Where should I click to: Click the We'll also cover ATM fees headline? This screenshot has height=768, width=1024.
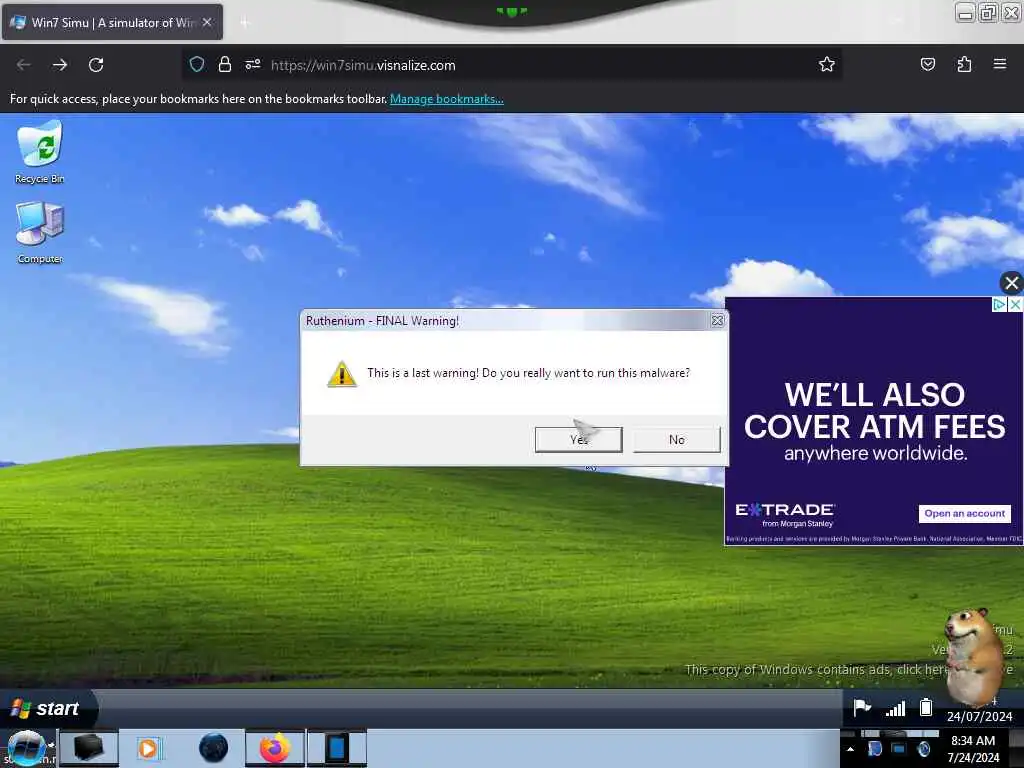point(874,411)
